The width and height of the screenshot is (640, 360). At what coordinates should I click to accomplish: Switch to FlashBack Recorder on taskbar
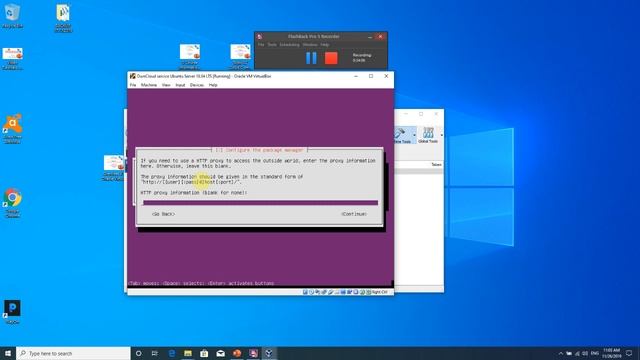pyautogui.click(x=253, y=353)
